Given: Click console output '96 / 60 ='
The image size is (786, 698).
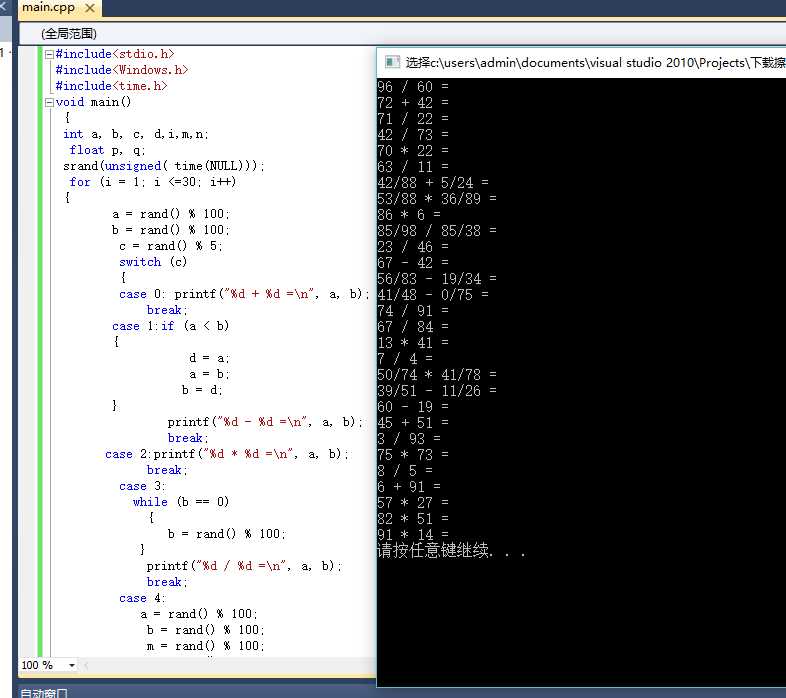Looking at the screenshot, I should 413,87.
